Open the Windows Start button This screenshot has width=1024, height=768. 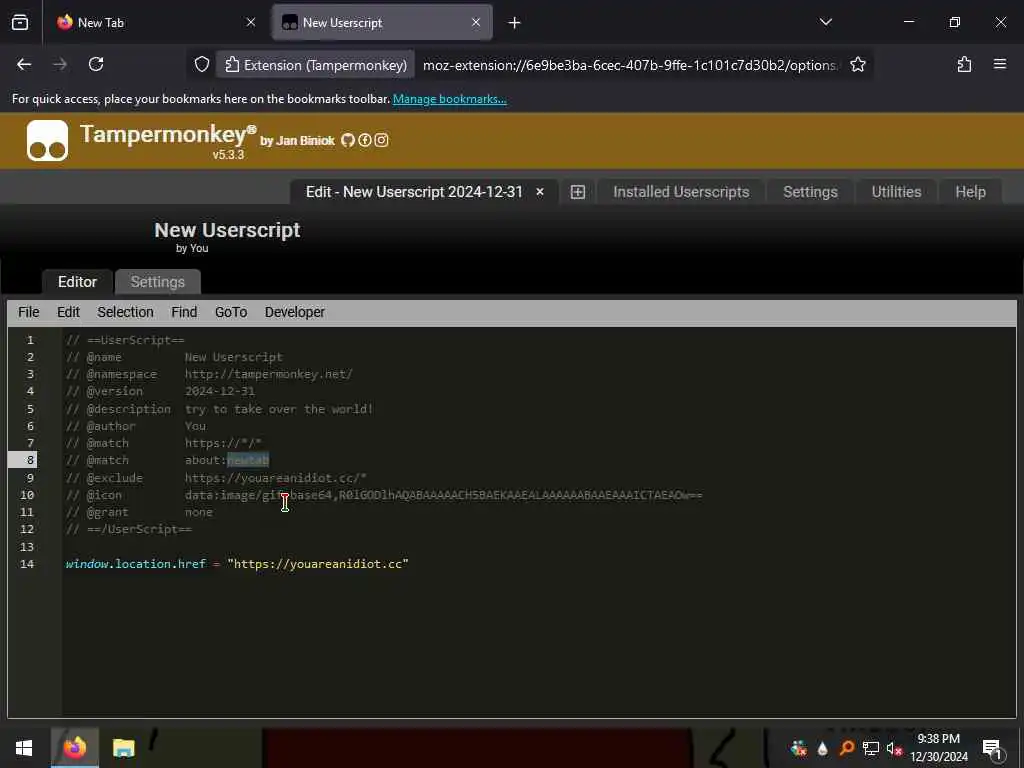[x=24, y=748]
